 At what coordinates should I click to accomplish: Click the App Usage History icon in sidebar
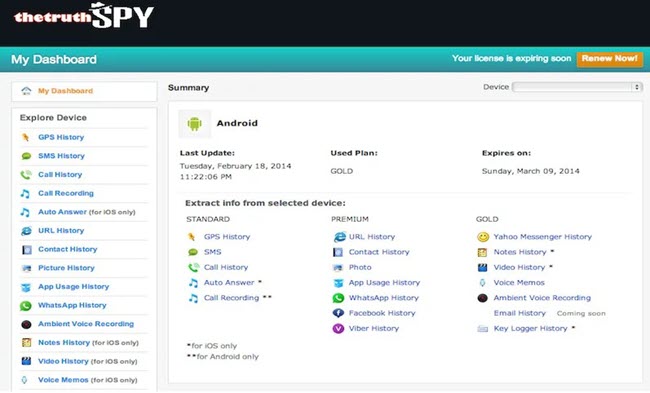pos(26,287)
